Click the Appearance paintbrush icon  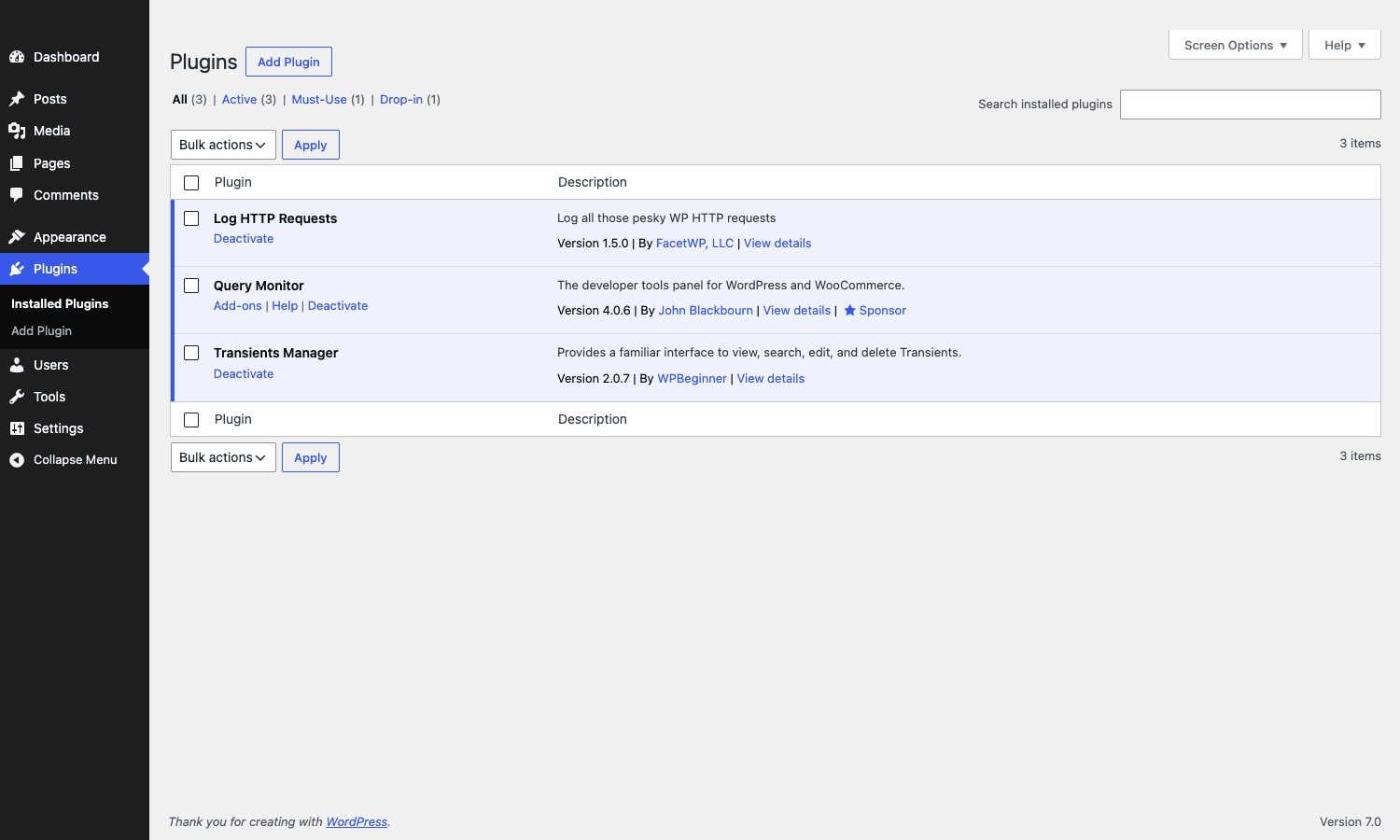pyautogui.click(x=17, y=237)
